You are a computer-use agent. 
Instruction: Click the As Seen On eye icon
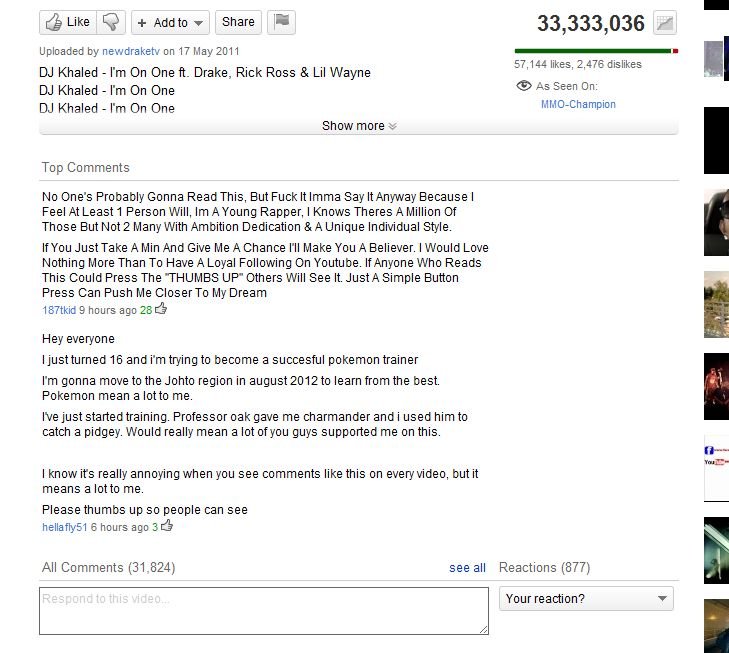pyautogui.click(x=524, y=86)
